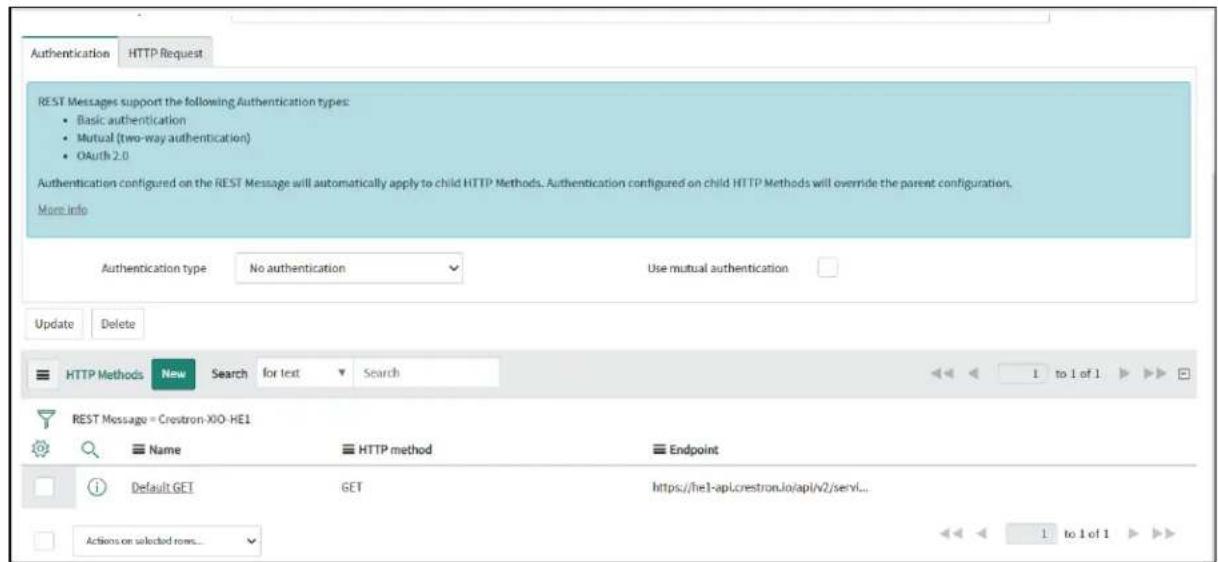
Task: Click the Endpoint URL cell value
Action: (x=762, y=489)
